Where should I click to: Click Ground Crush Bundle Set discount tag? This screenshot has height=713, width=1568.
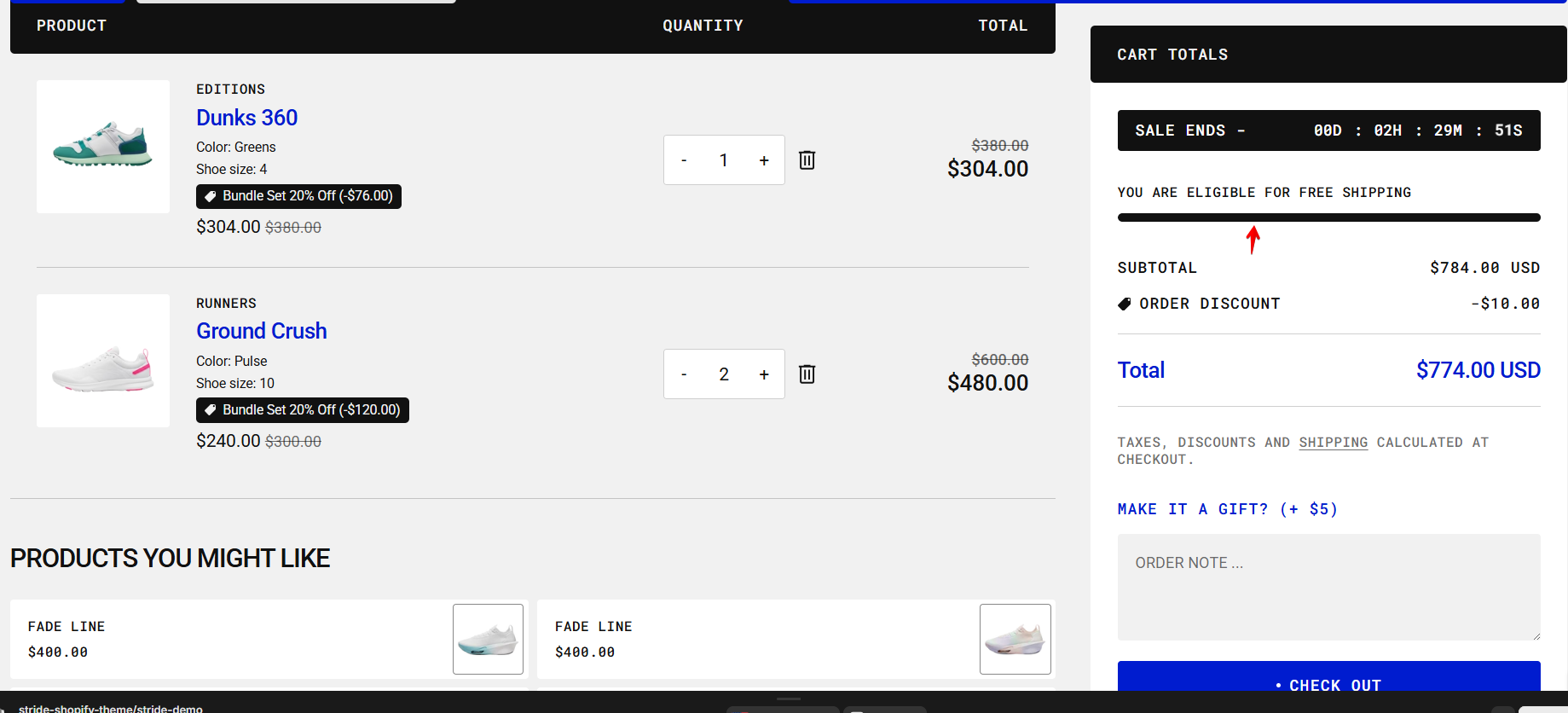tap(303, 410)
